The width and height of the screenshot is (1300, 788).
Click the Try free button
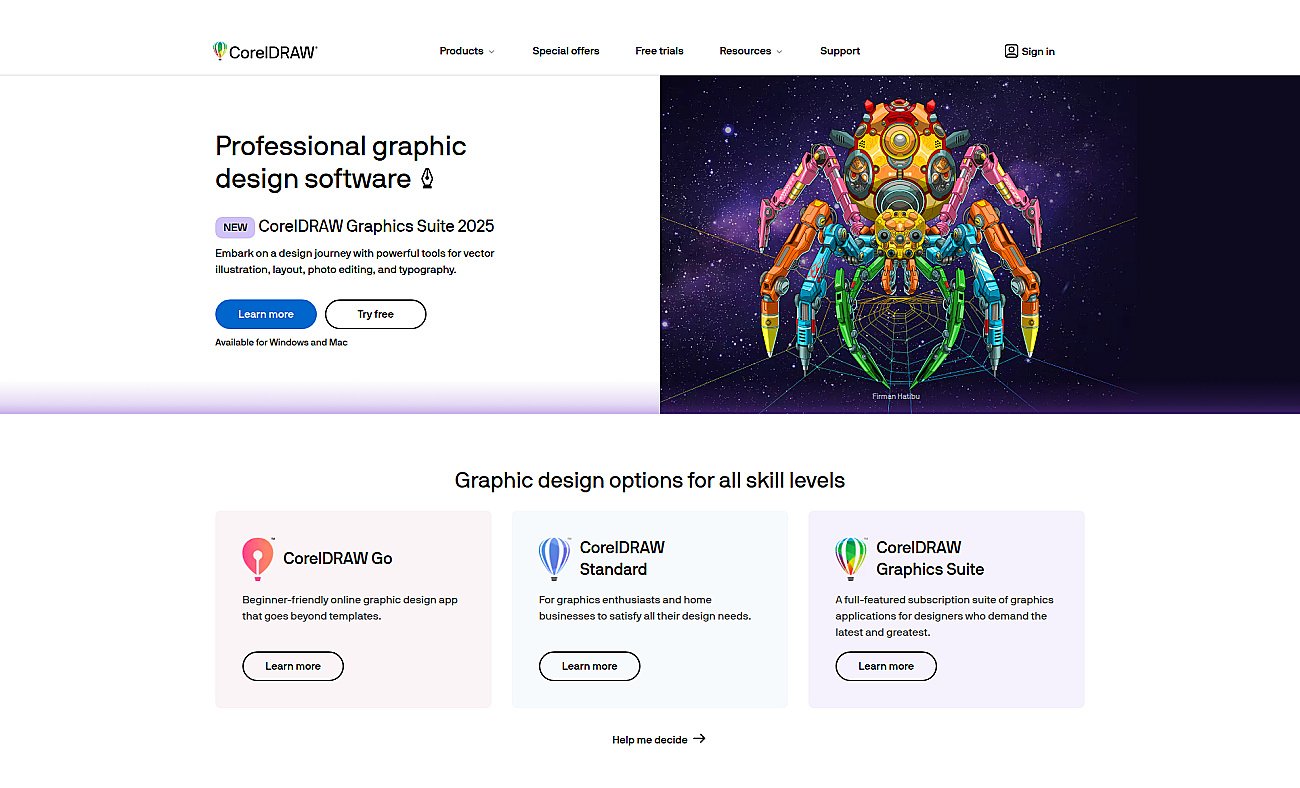(x=376, y=314)
